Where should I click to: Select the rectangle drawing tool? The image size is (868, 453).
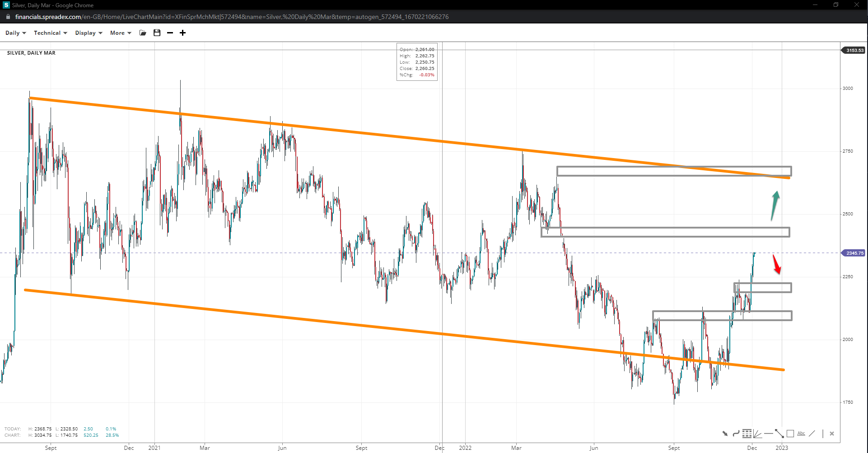pos(790,434)
